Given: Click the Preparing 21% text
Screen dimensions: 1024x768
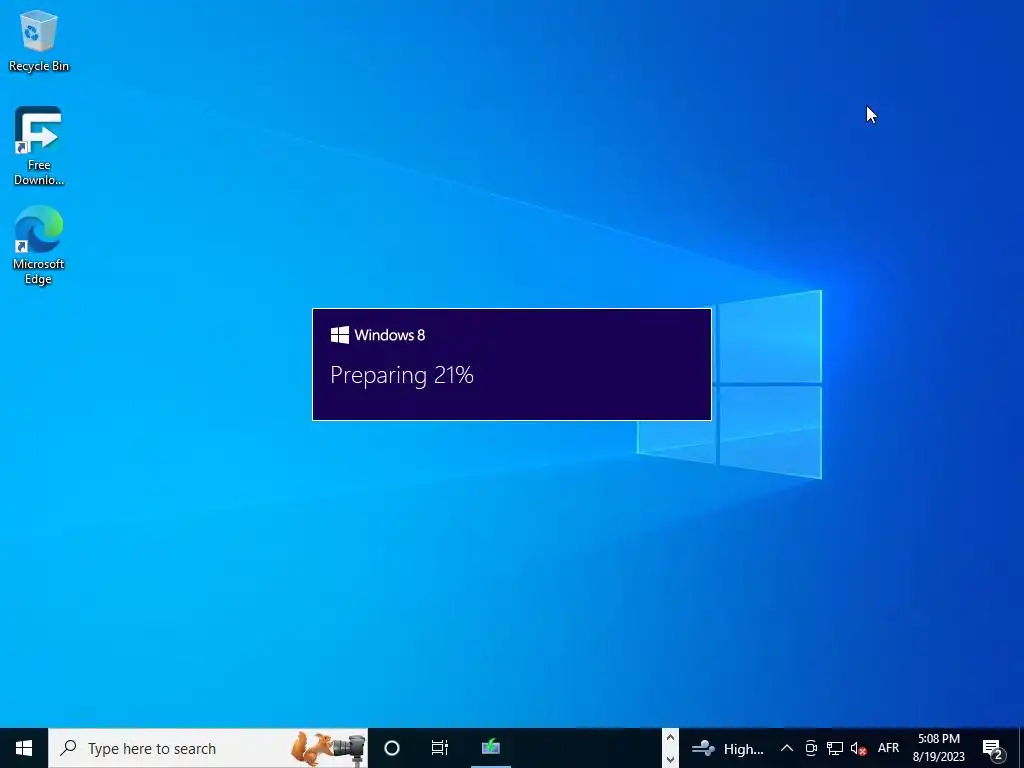Looking at the screenshot, I should tap(402, 375).
